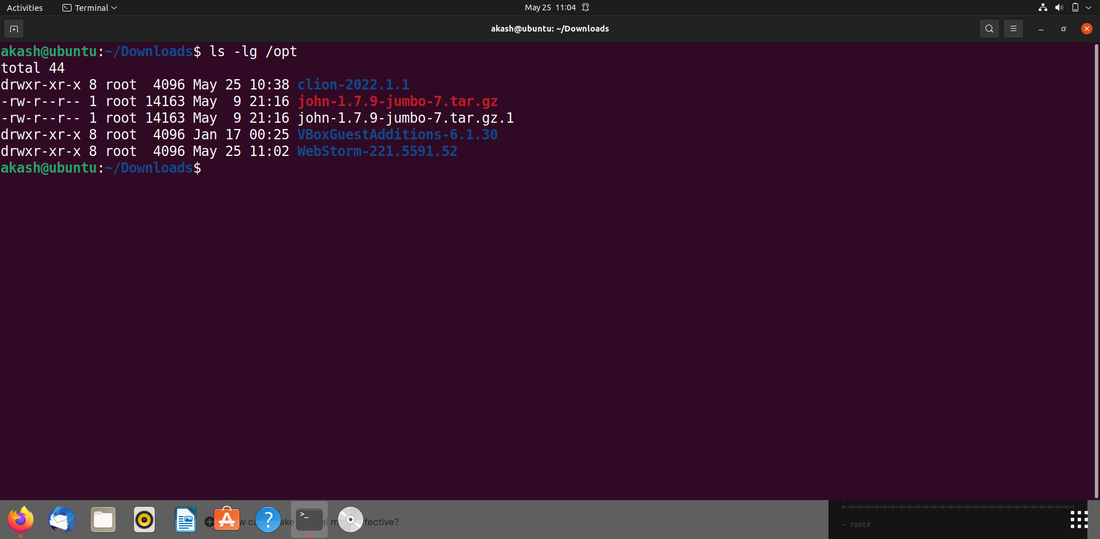Minimize the terminal window
The image size is (1100, 539).
1041,29
